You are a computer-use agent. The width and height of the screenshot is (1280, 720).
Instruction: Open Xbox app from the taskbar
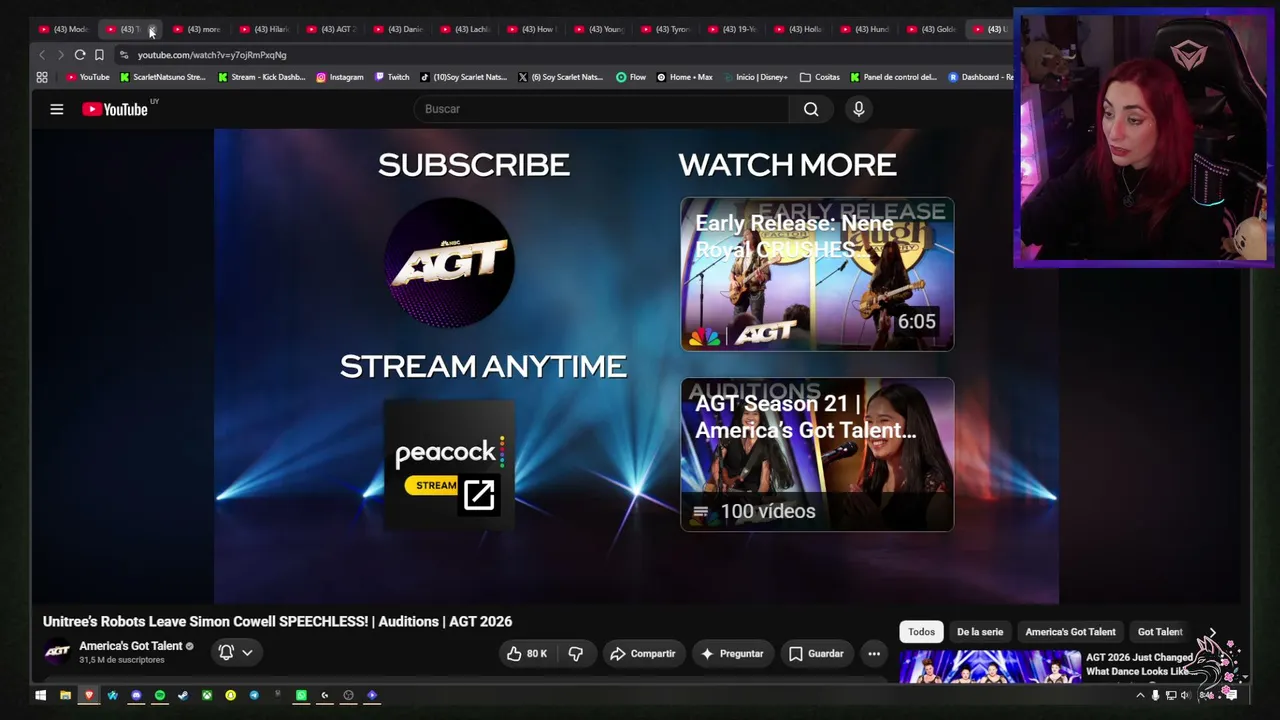click(207, 695)
